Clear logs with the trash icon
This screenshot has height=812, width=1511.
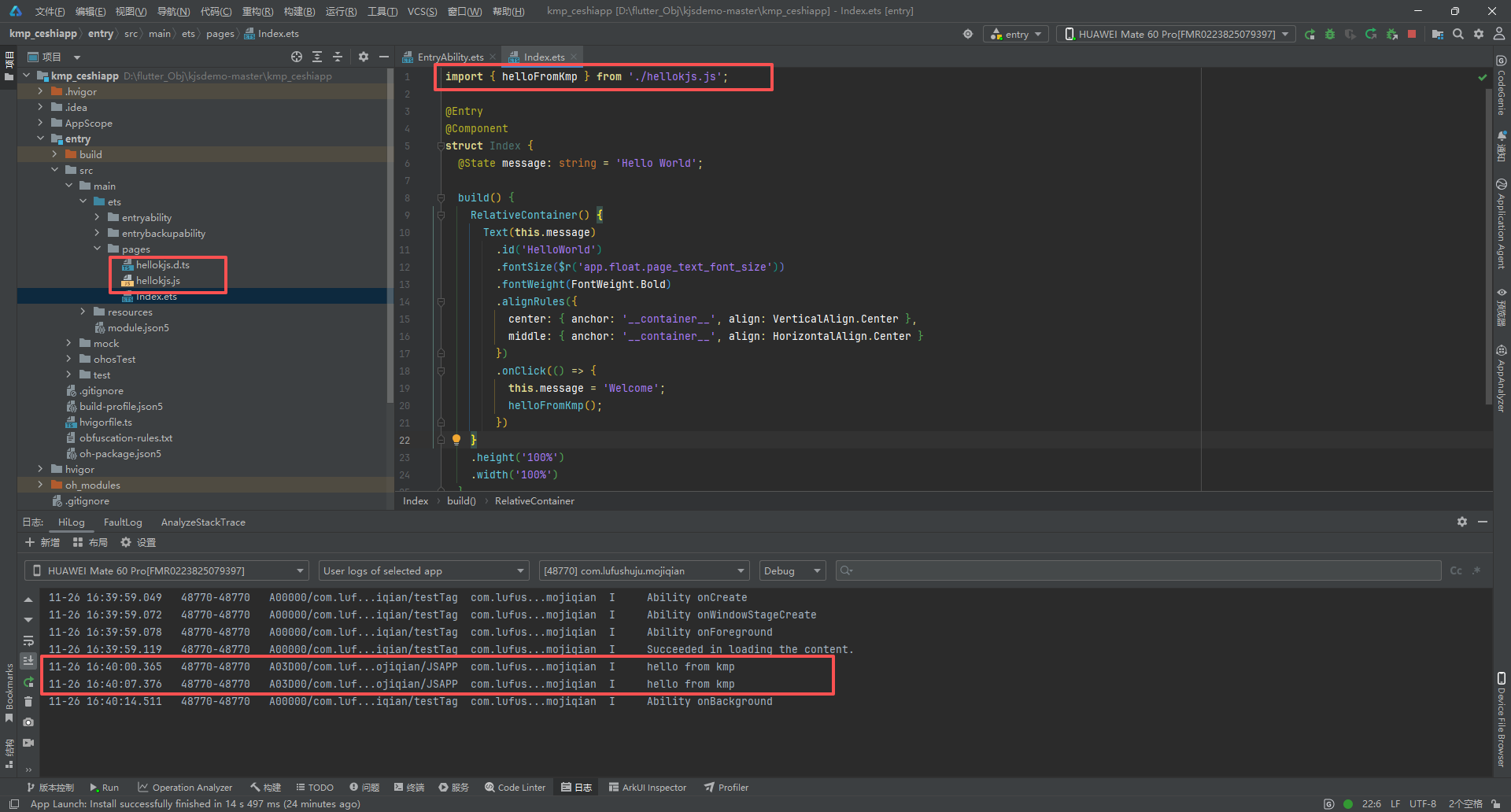(28, 702)
